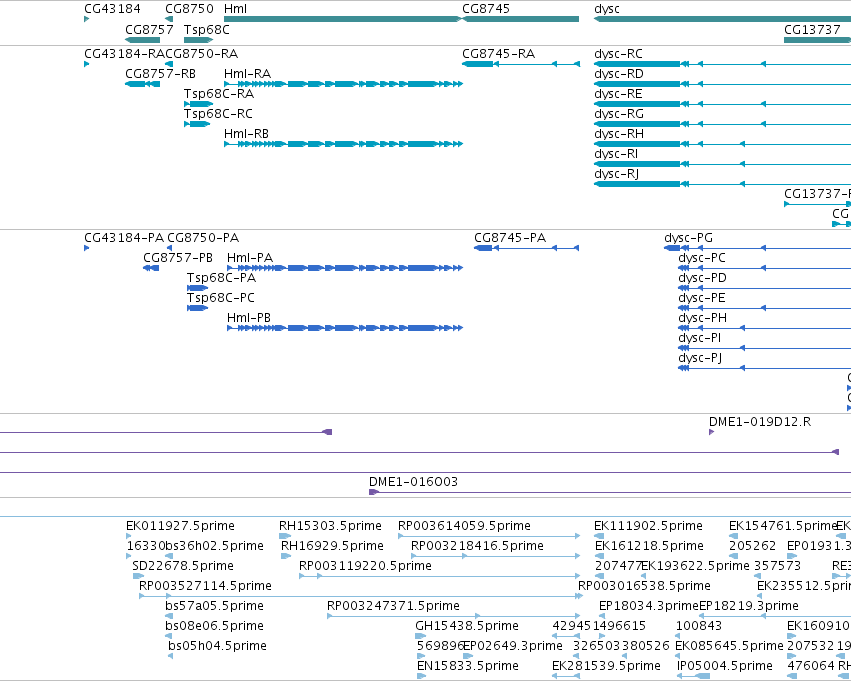Select transcript dysc-RD

(619, 74)
